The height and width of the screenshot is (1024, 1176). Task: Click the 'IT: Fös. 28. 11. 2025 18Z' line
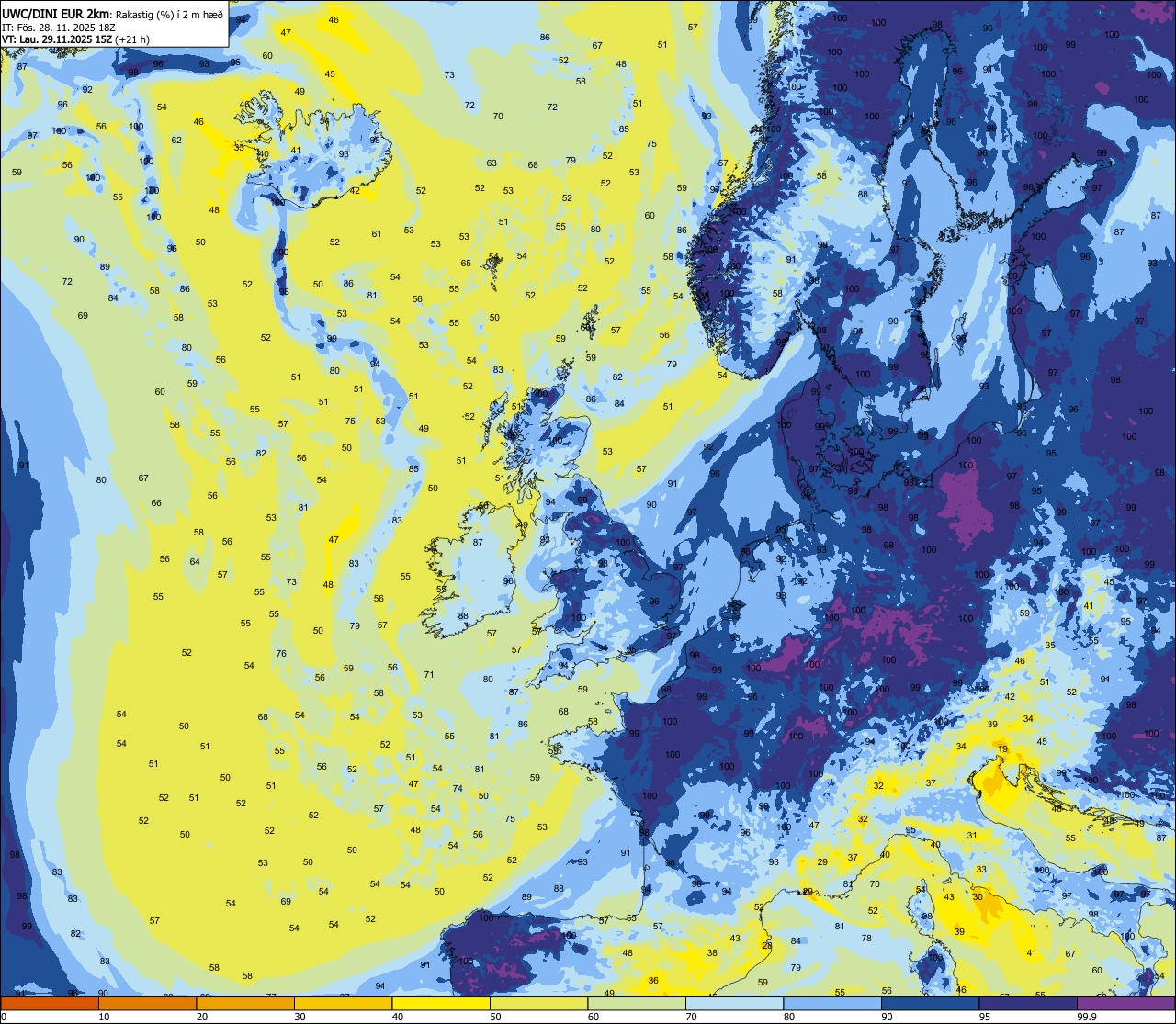tap(57, 28)
